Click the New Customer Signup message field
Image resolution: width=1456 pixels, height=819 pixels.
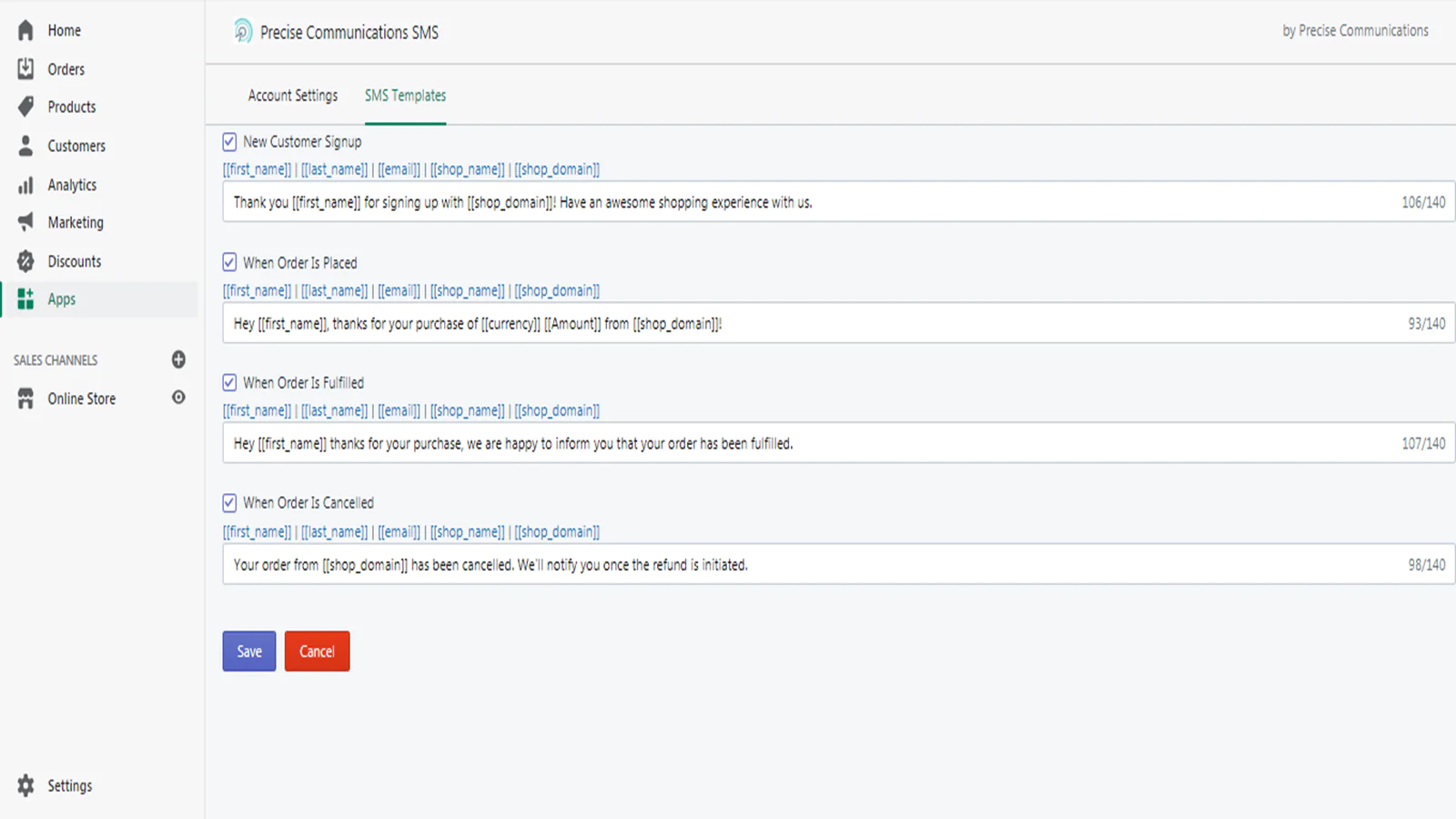(838, 202)
